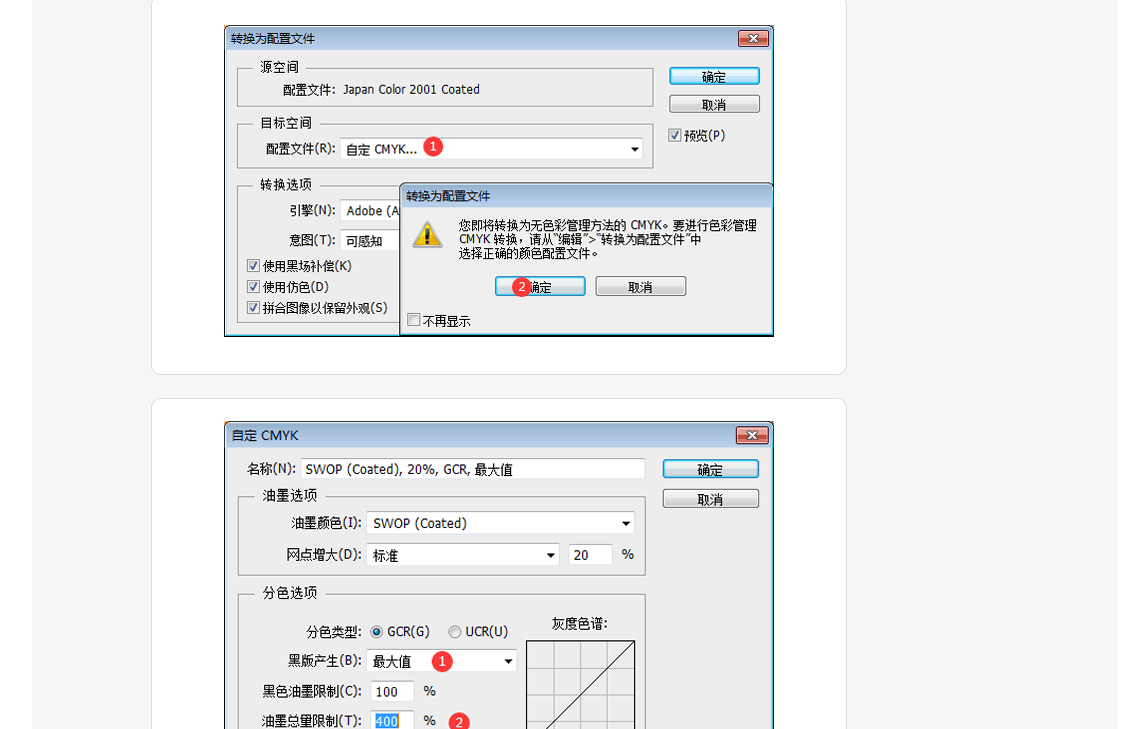The image size is (1146, 729).
Task: Edit the 黑色油墨限制 value field
Action: point(391,691)
